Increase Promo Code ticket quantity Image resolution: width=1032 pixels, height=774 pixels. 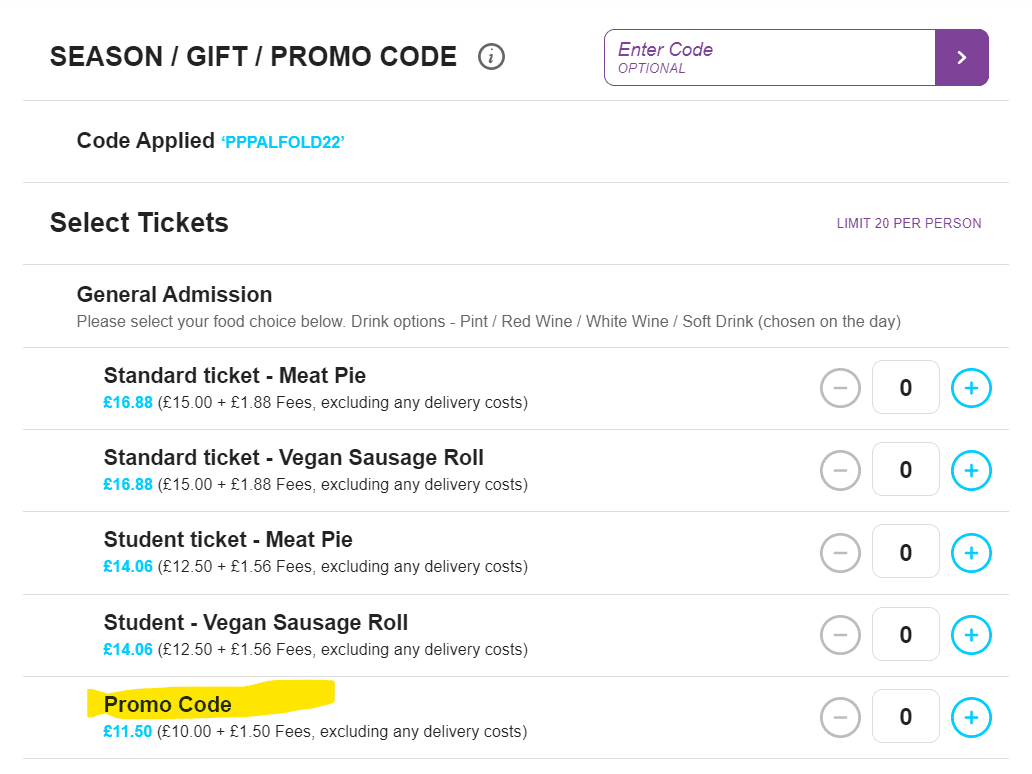[x=971, y=717]
